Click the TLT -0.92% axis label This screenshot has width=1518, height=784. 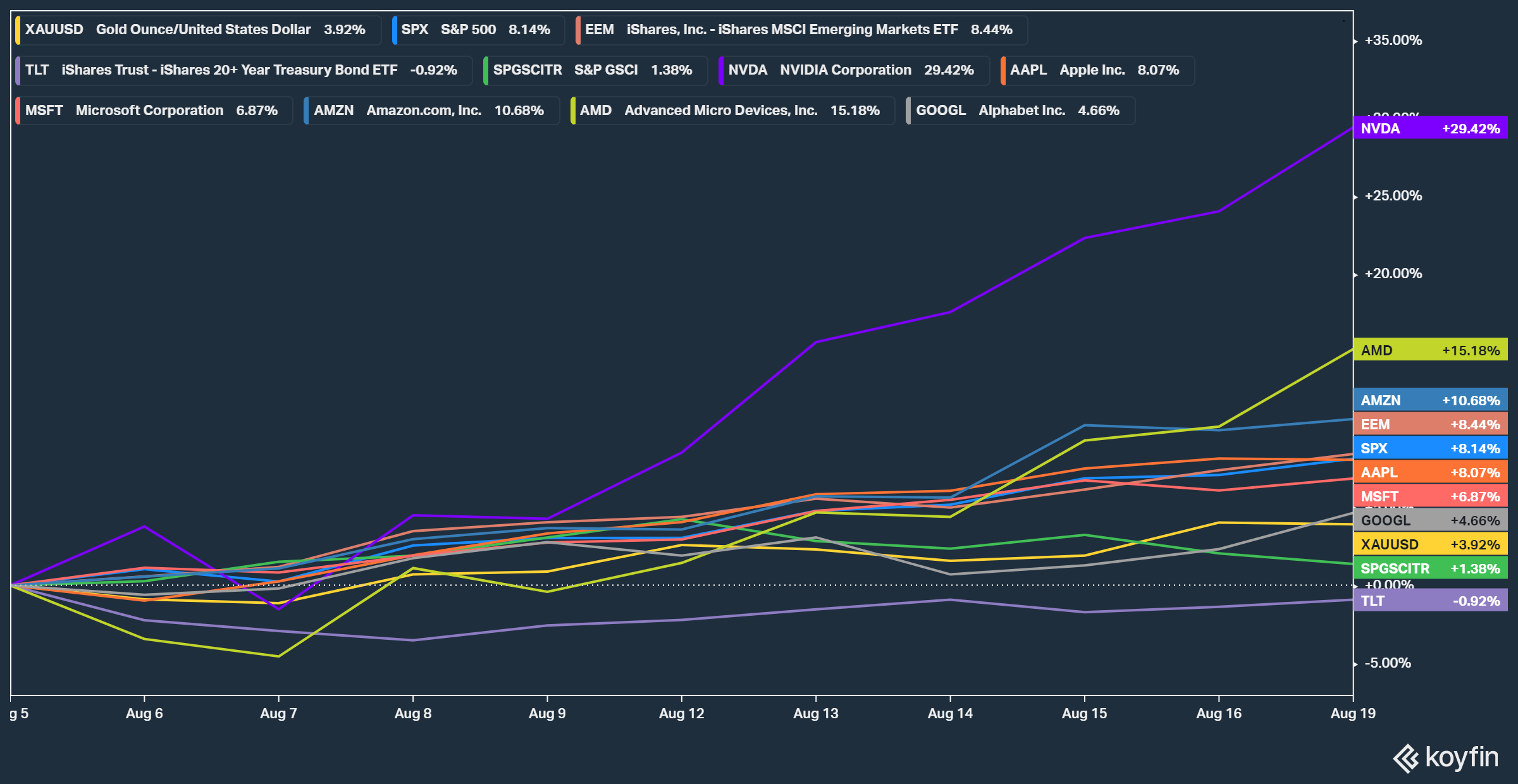(x=1430, y=601)
